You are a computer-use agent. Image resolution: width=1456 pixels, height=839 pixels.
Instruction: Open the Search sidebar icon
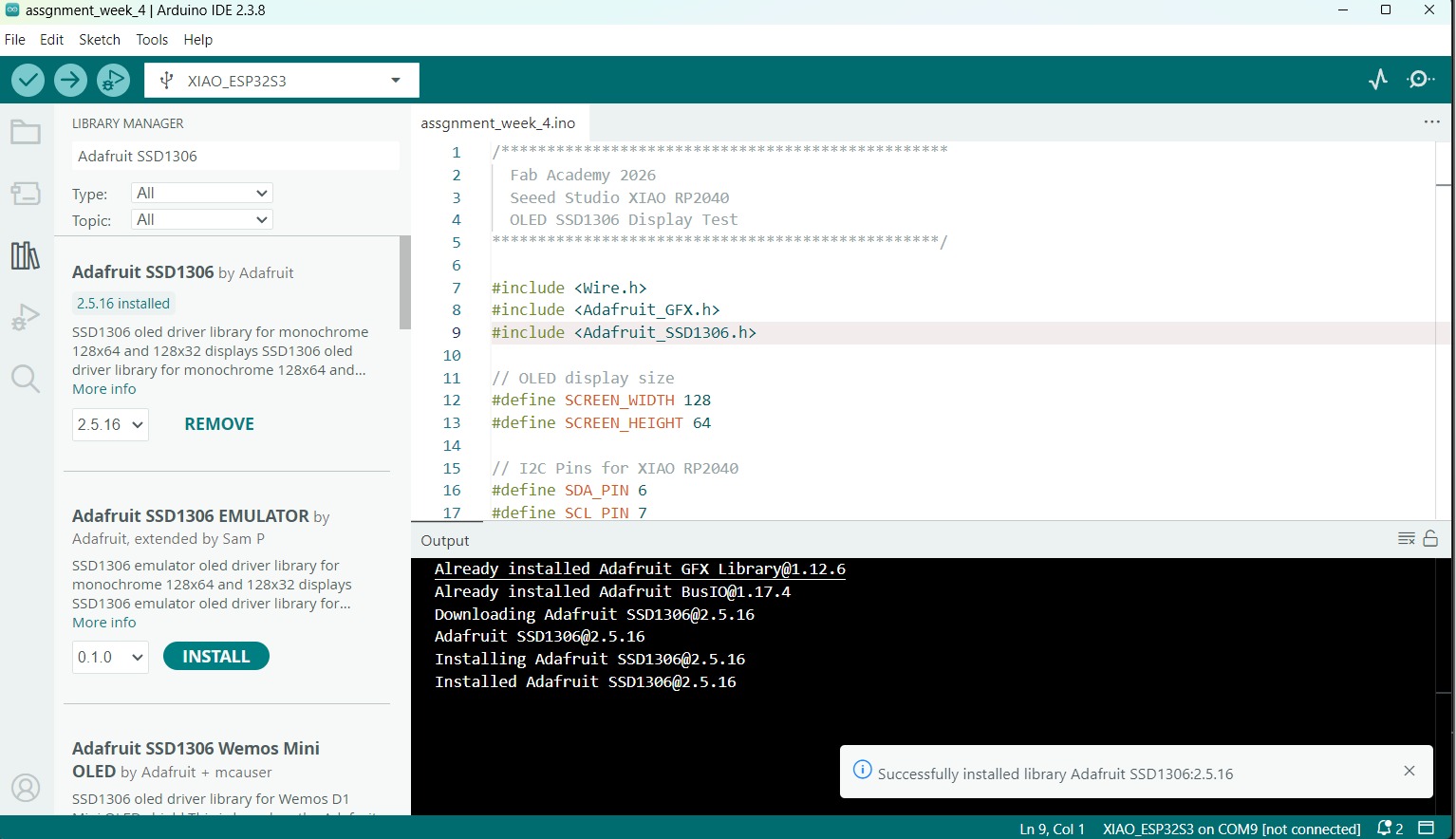coord(26,379)
